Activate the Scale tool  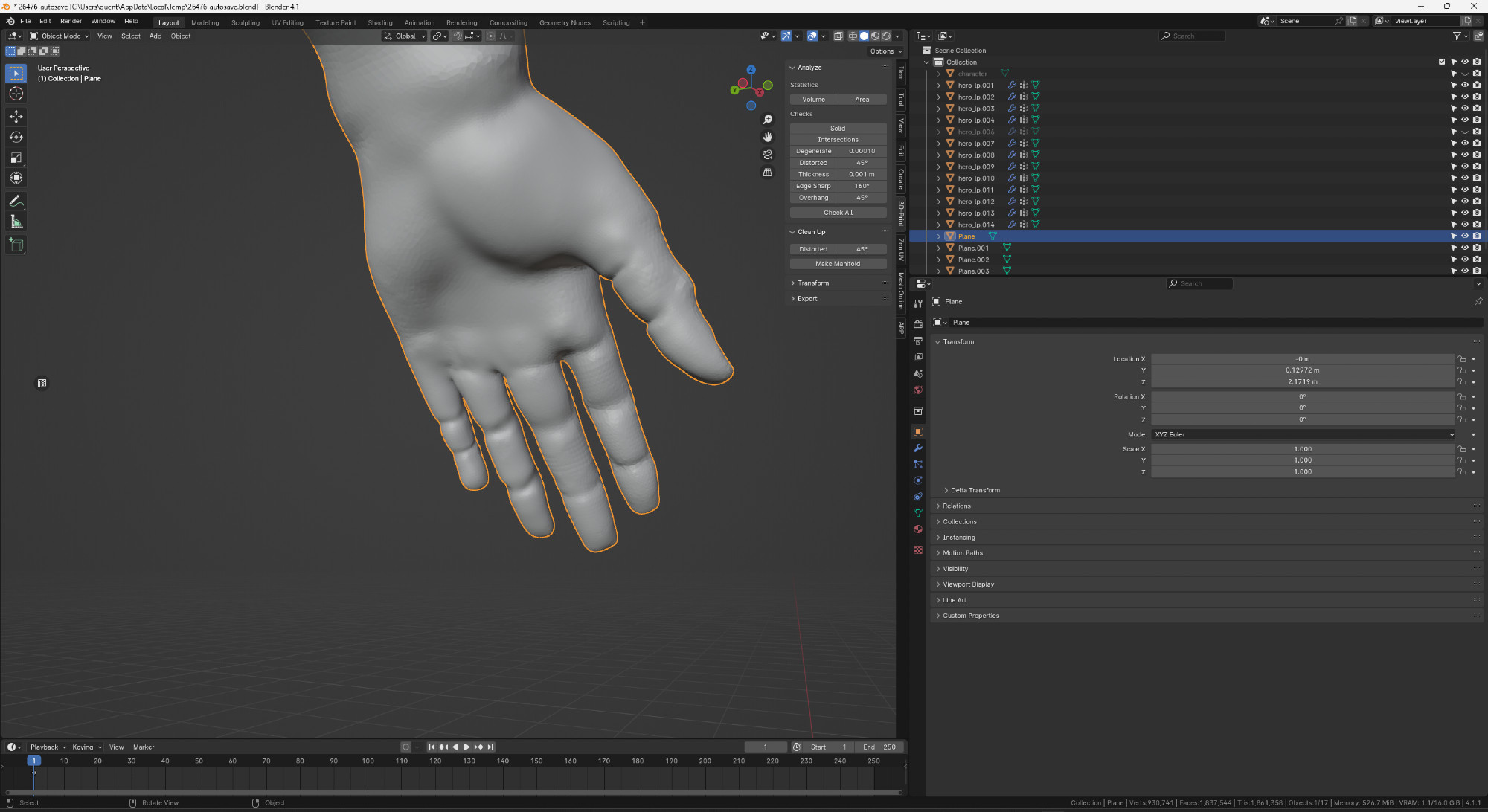tap(16, 158)
